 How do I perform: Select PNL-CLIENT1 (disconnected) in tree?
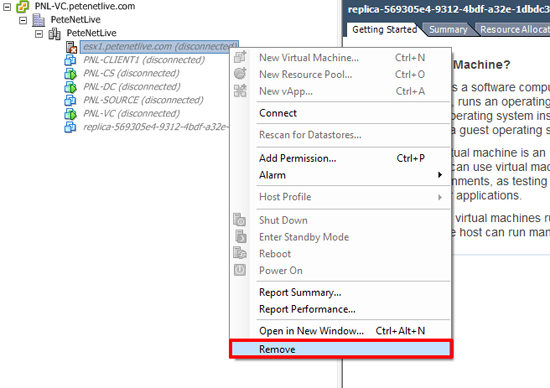point(144,60)
